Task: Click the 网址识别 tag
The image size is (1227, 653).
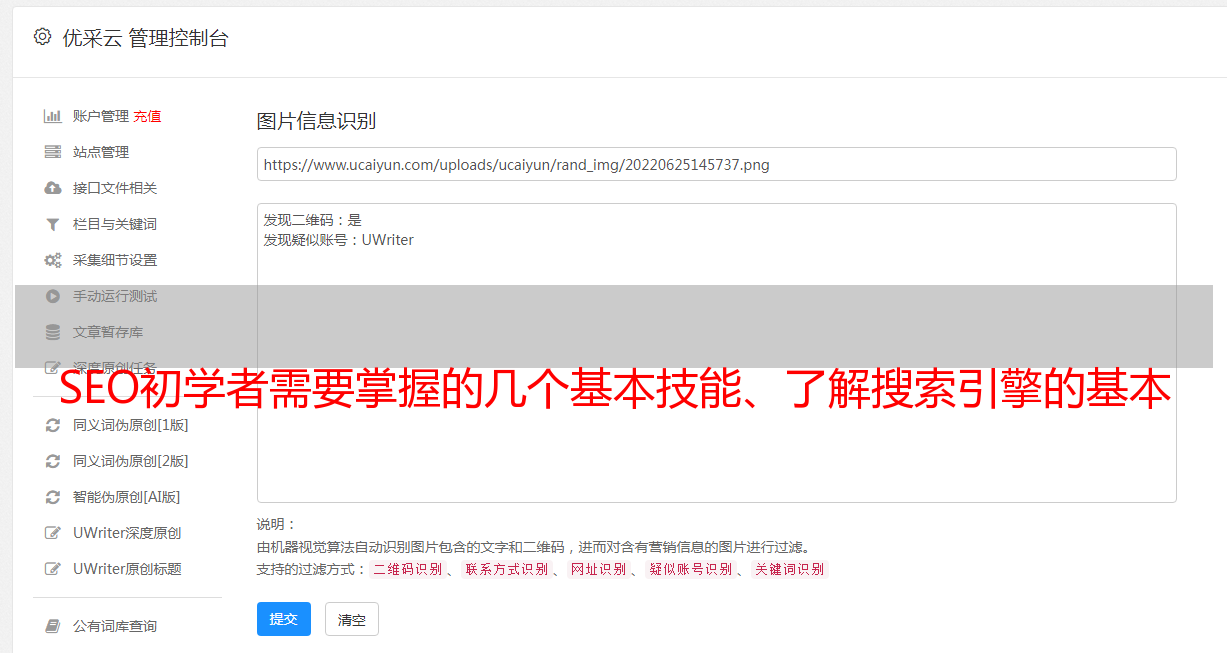Action: pos(598,569)
